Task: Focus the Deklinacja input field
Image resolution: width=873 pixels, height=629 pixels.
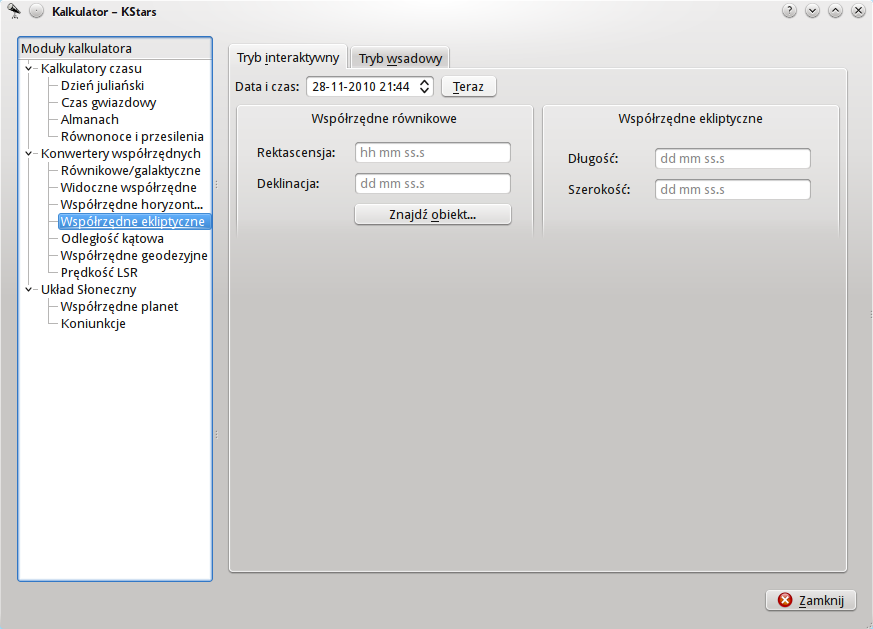Action: pyautogui.click(x=432, y=184)
